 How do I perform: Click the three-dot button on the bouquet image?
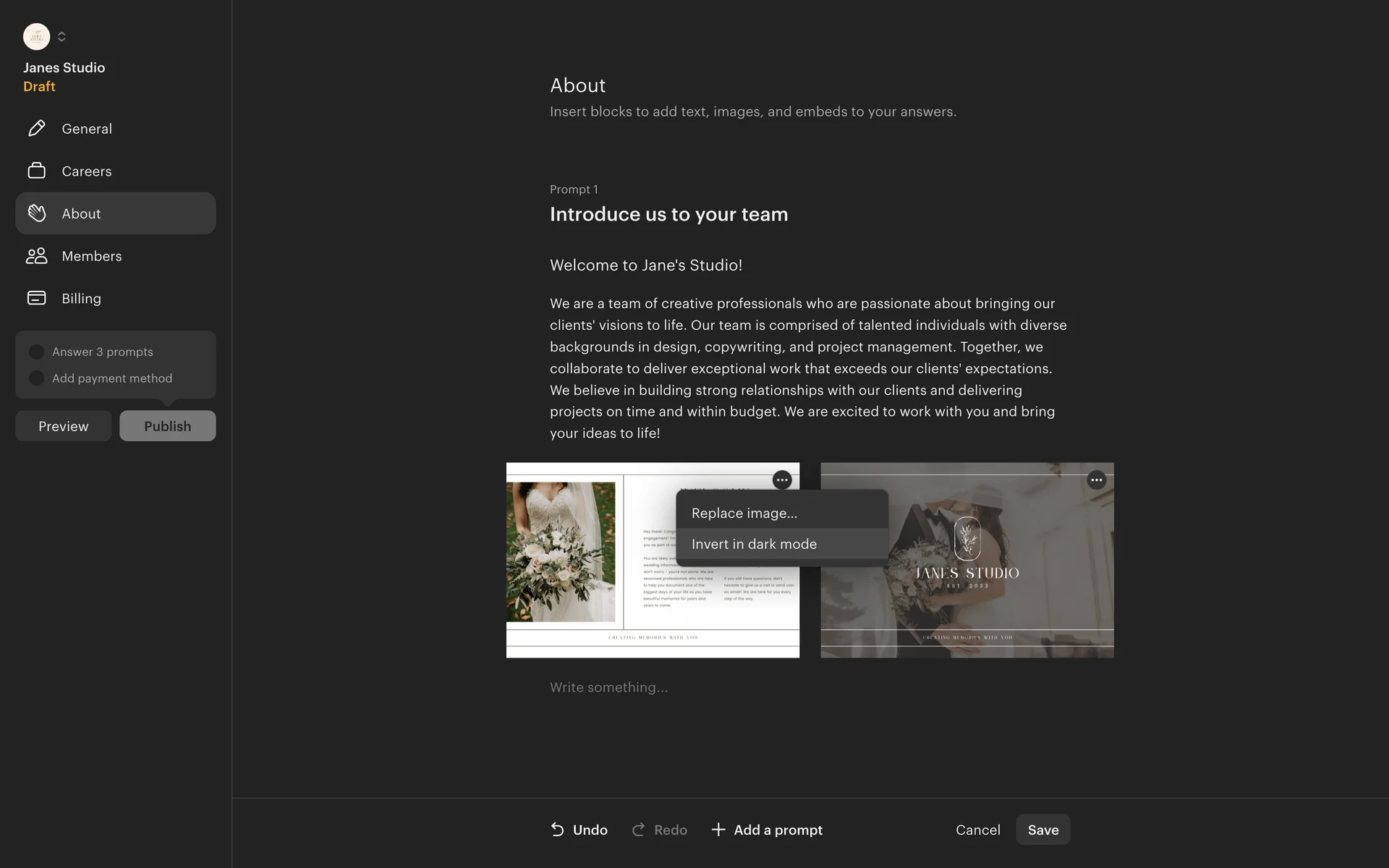782,480
